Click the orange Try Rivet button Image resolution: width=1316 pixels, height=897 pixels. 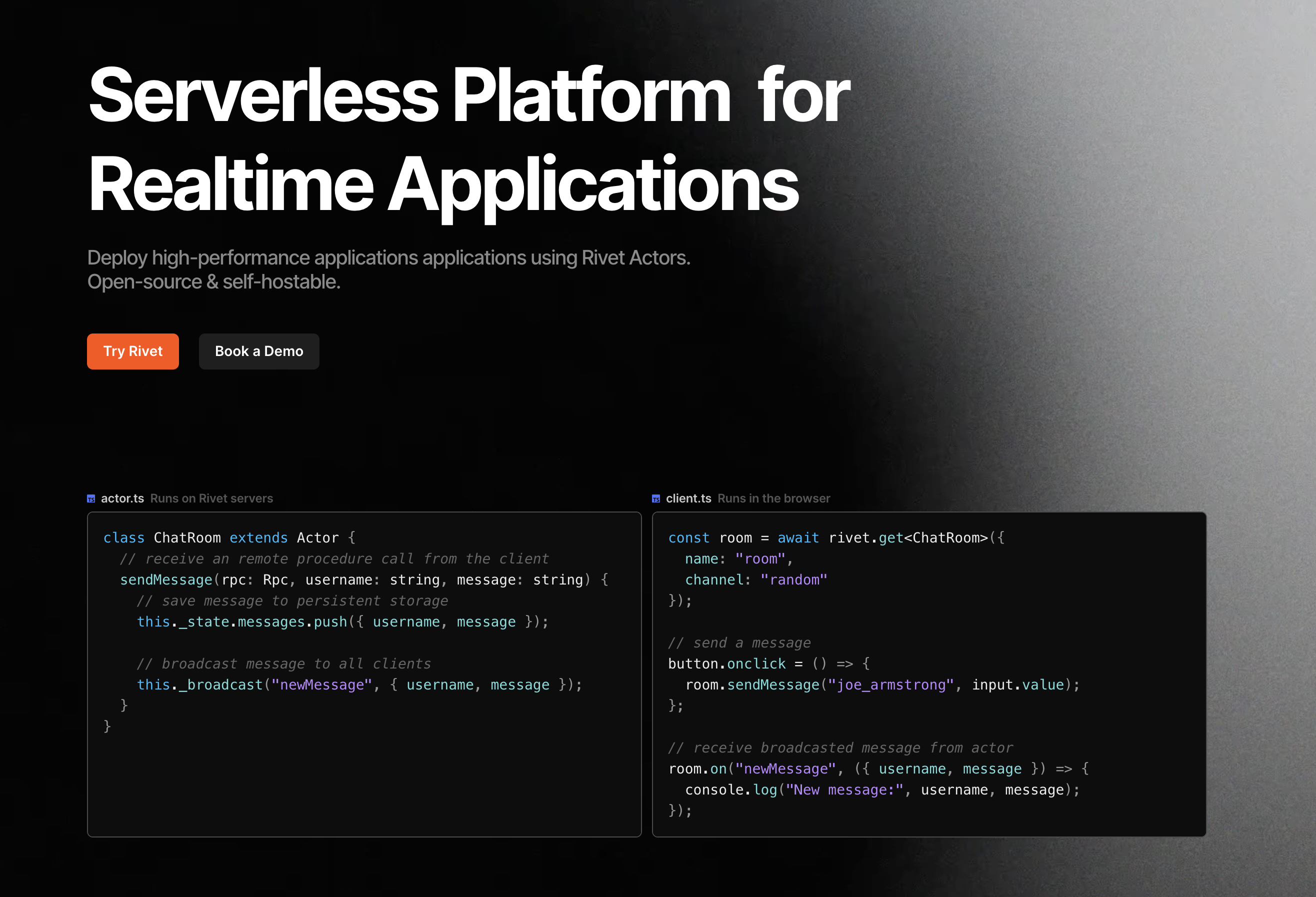tap(132, 351)
